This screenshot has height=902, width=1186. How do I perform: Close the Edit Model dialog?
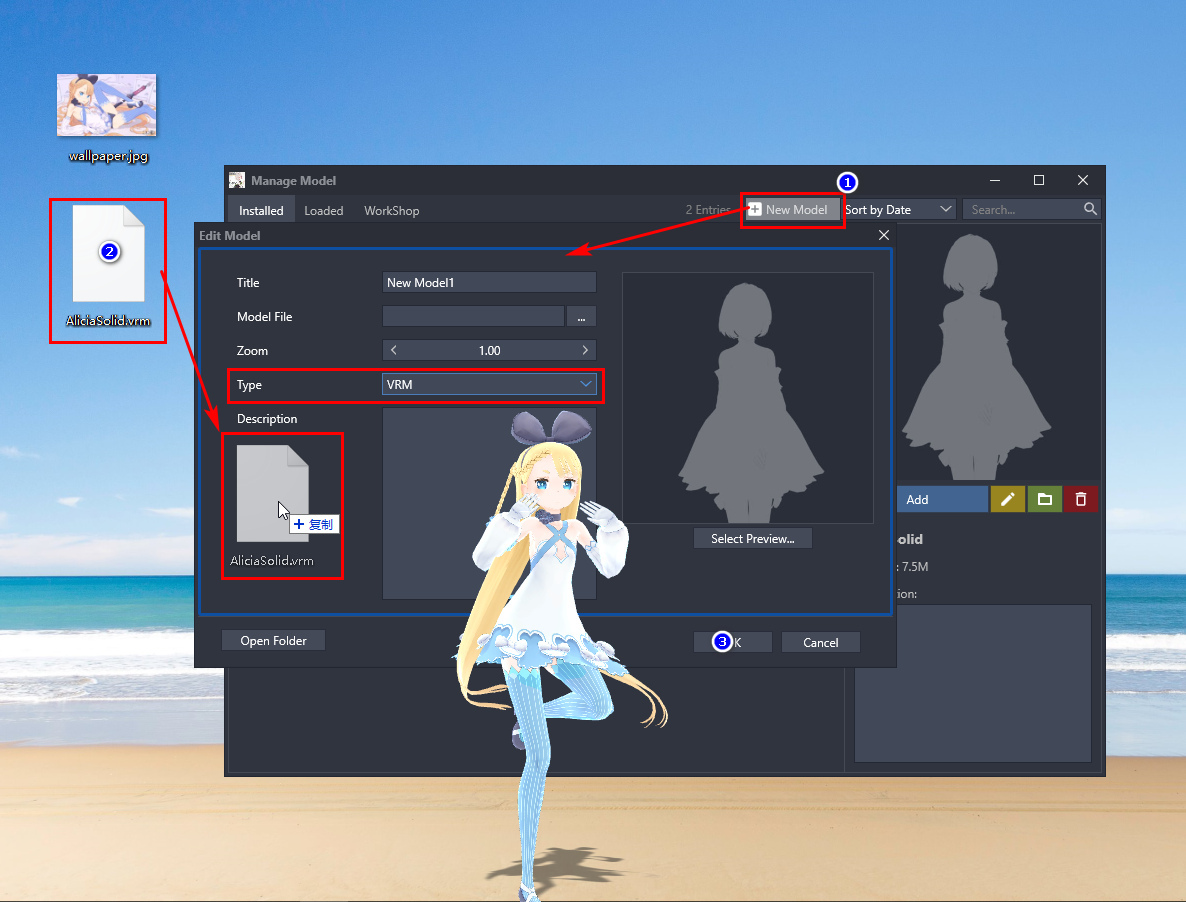(883, 235)
